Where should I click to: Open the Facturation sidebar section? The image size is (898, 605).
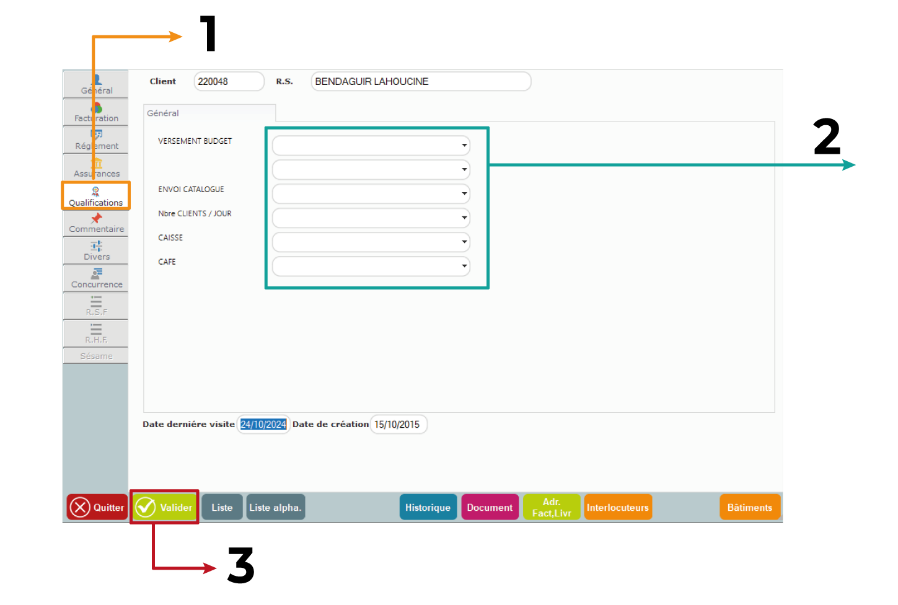[96, 112]
